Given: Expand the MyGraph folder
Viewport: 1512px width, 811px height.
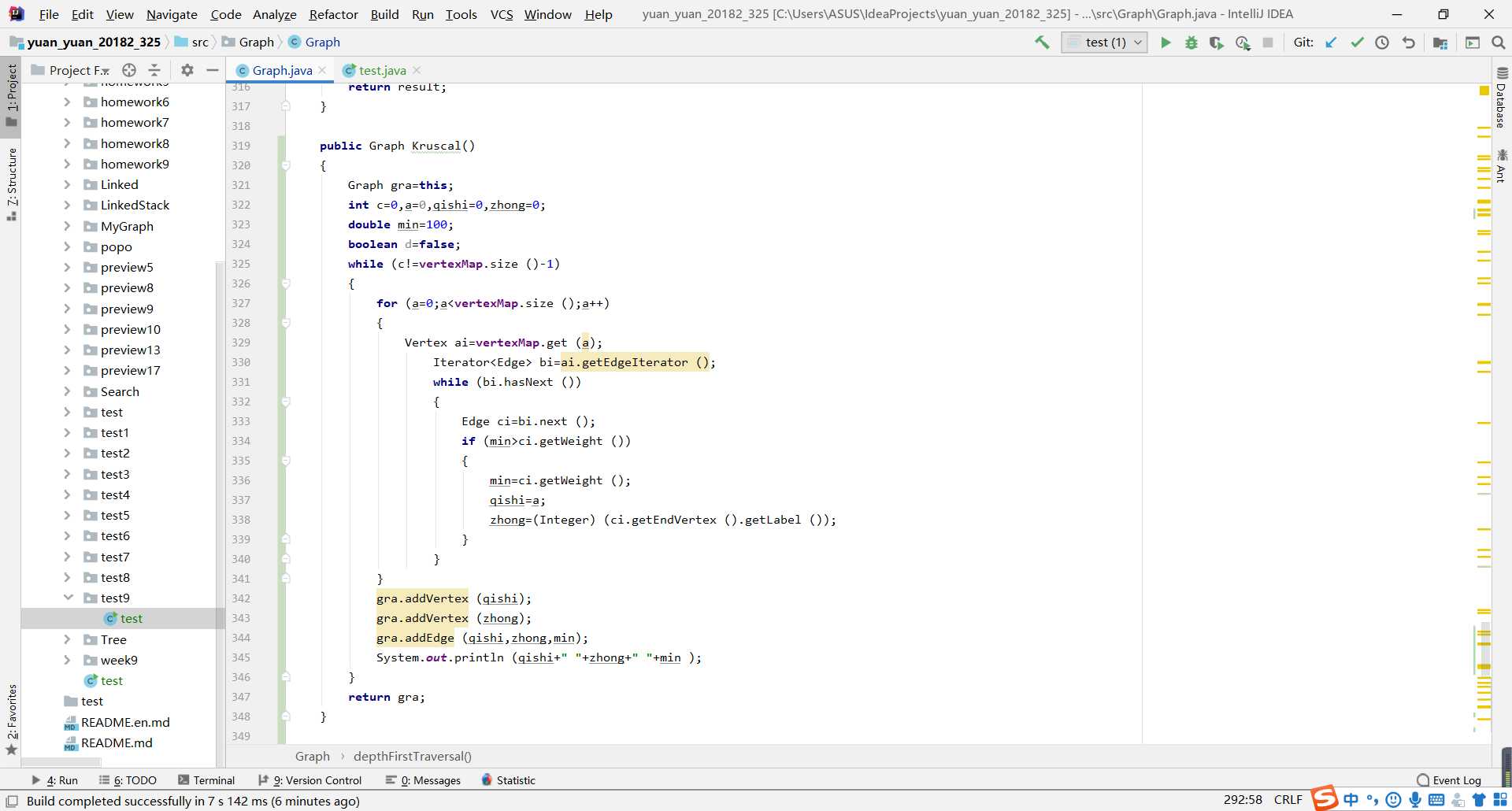Looking at the screenshot, I should point(67,226).
